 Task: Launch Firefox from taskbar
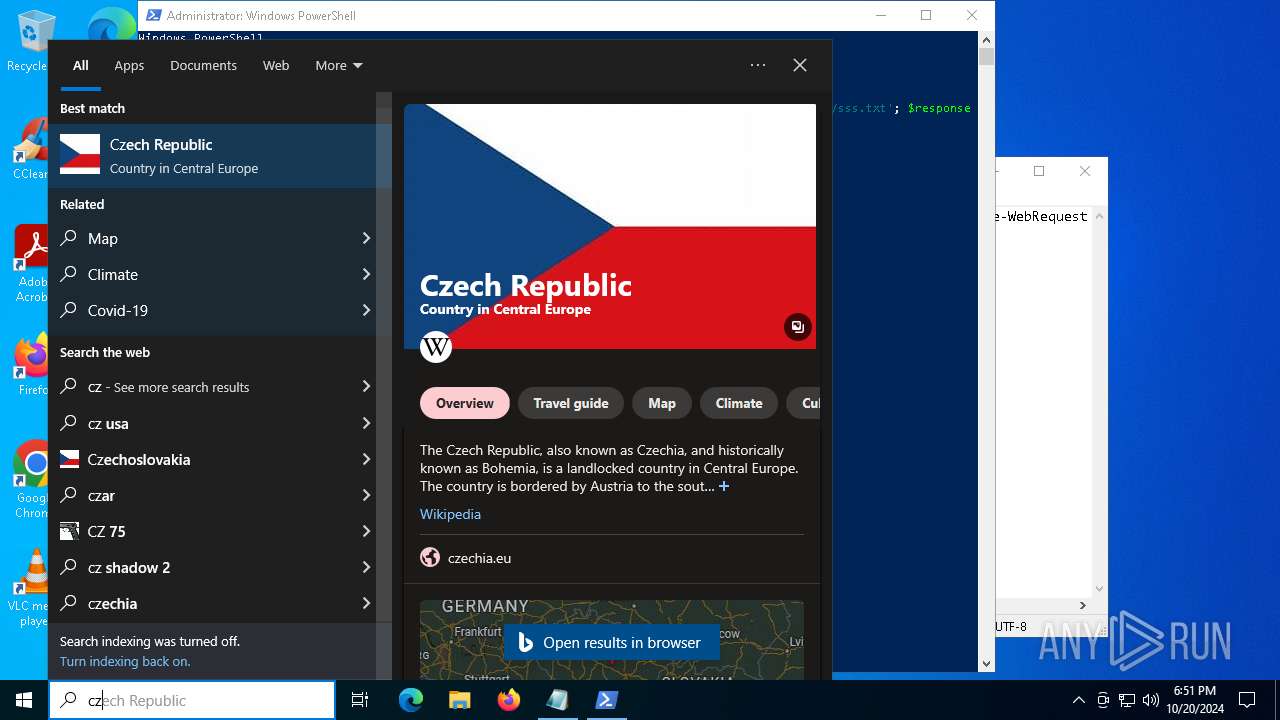pyautogui.click(x=509, y=700)
